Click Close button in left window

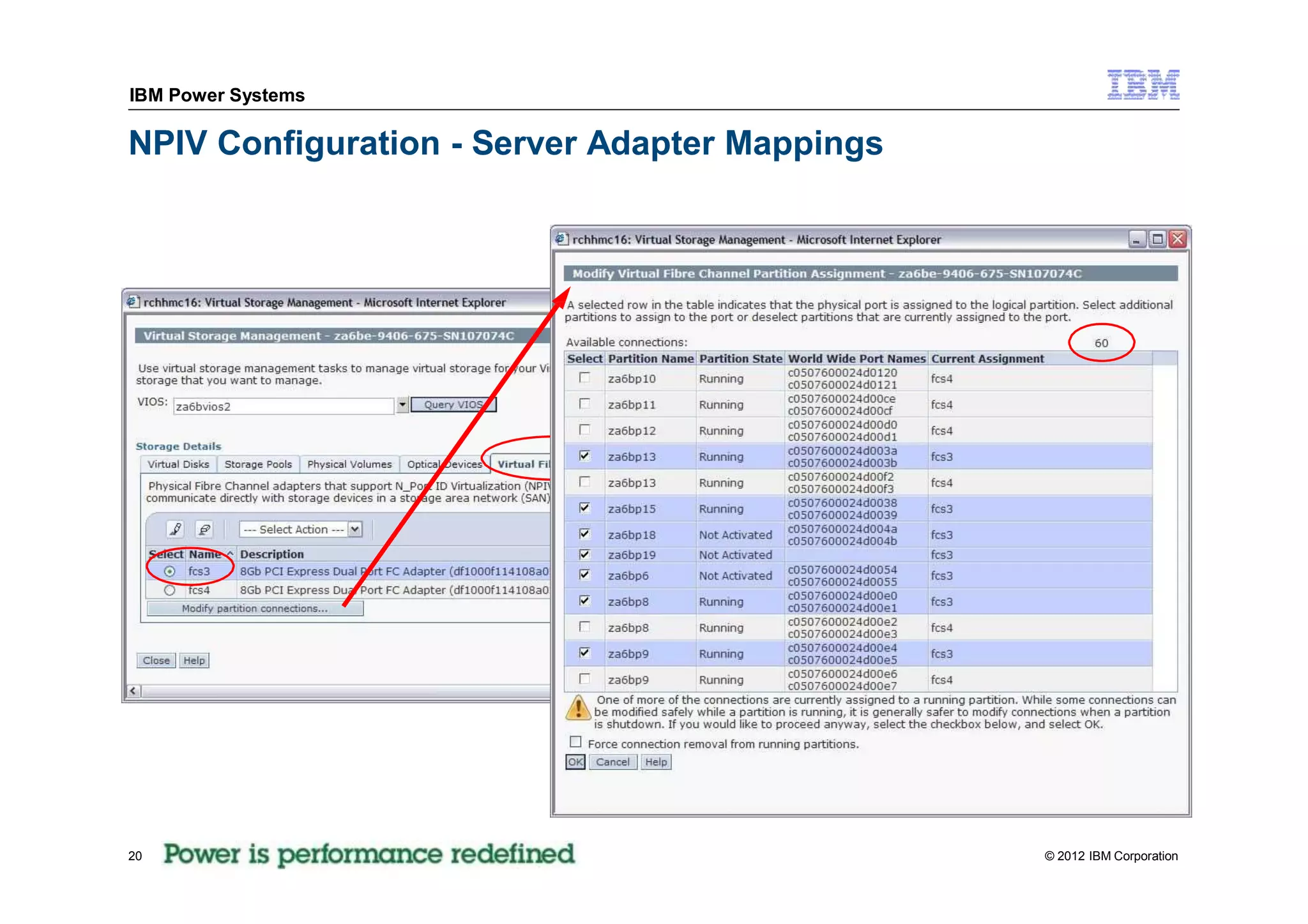point(156,660)
